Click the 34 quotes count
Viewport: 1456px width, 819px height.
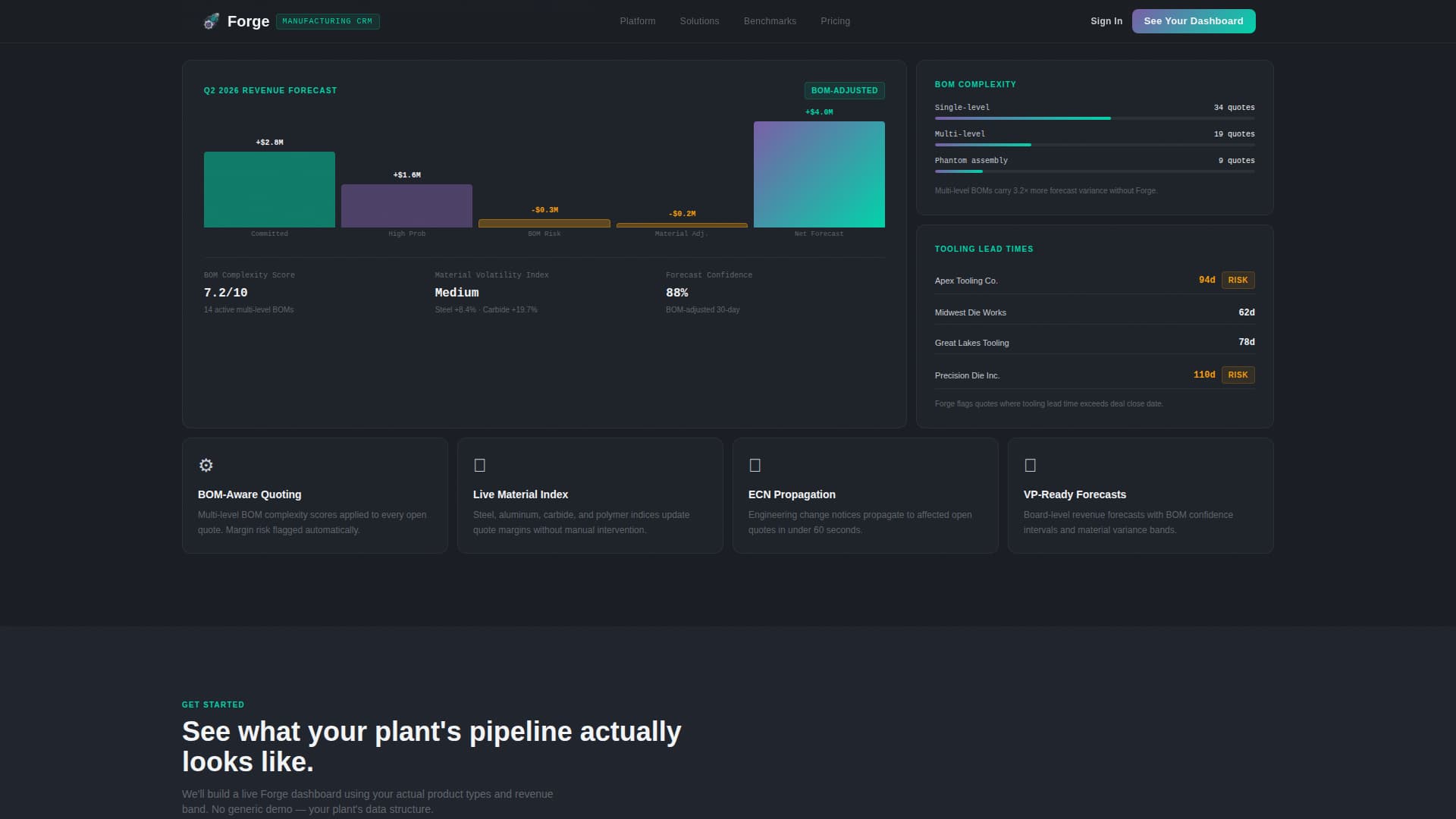coord(1234,108)
